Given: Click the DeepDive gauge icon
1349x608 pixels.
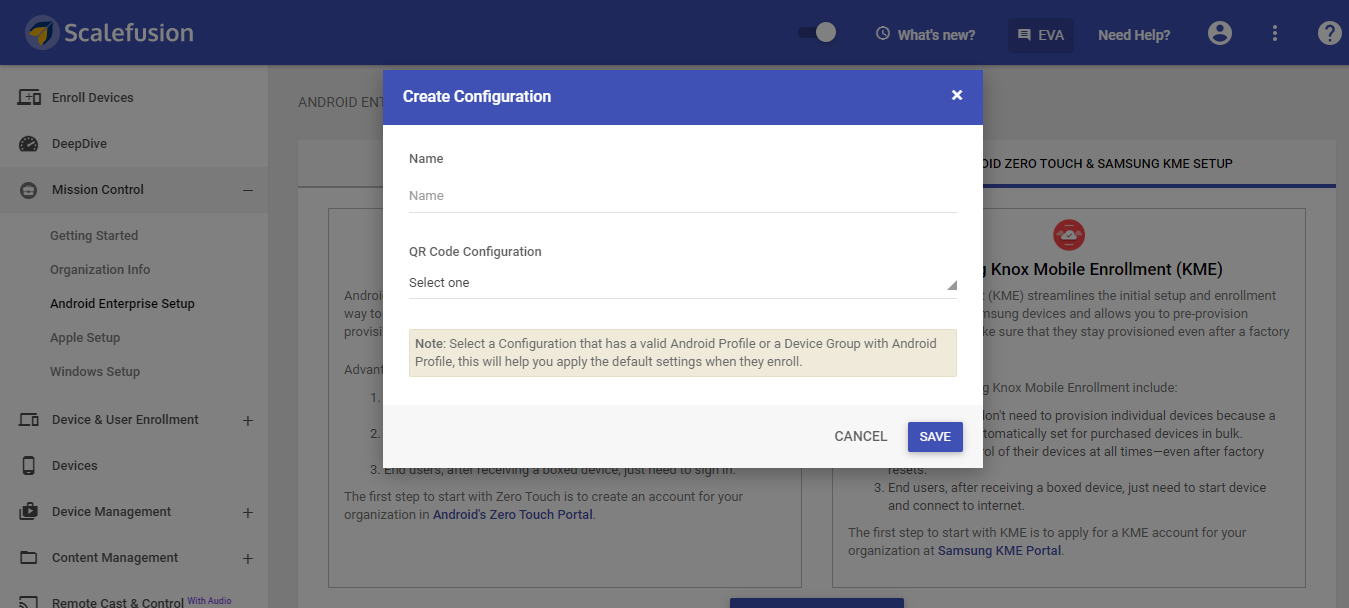Looking at the screenshot, I should point(29,144).
